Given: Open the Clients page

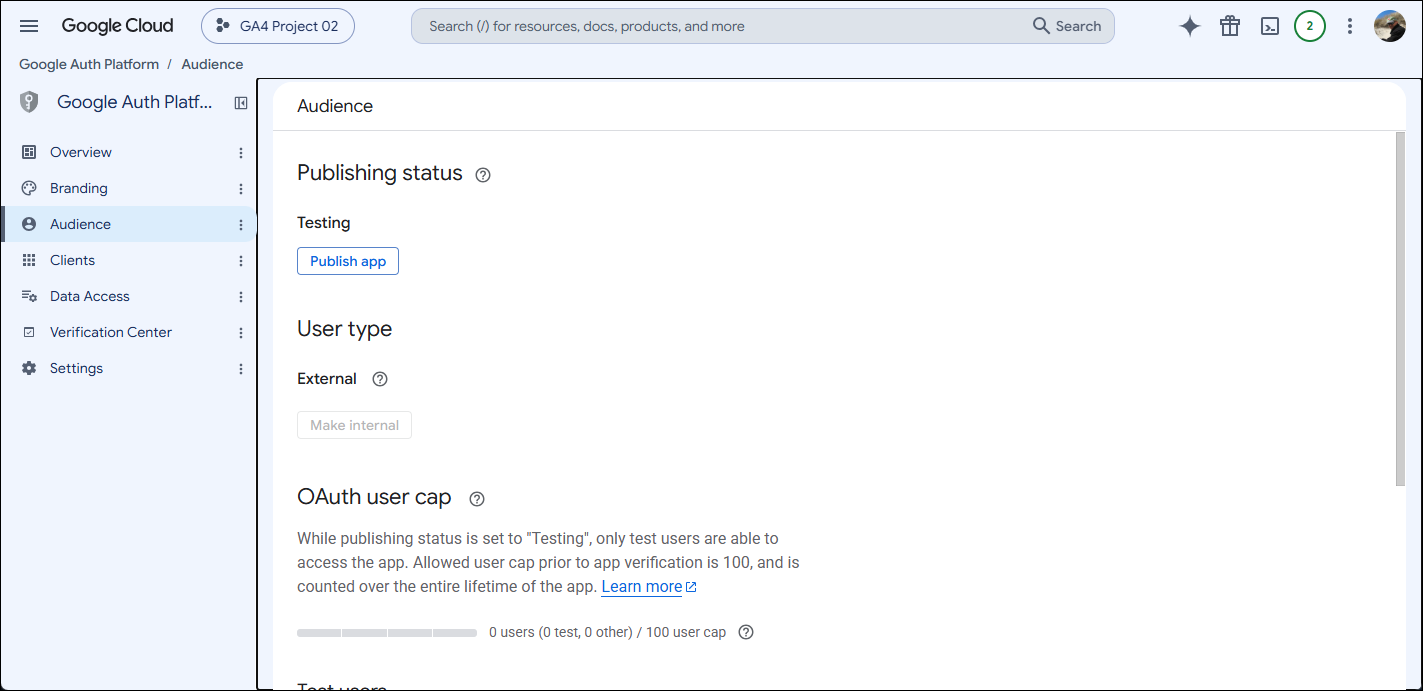Looking at the screenshot, I should pyautogui.click(x=72, y=260).
